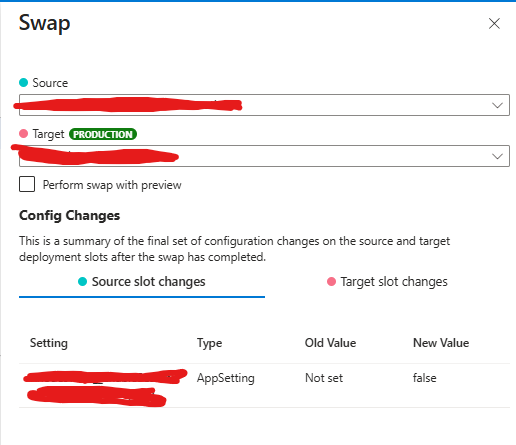Click the pink dot on Target slot changes
516x445 pixels.
pos(331,282)
